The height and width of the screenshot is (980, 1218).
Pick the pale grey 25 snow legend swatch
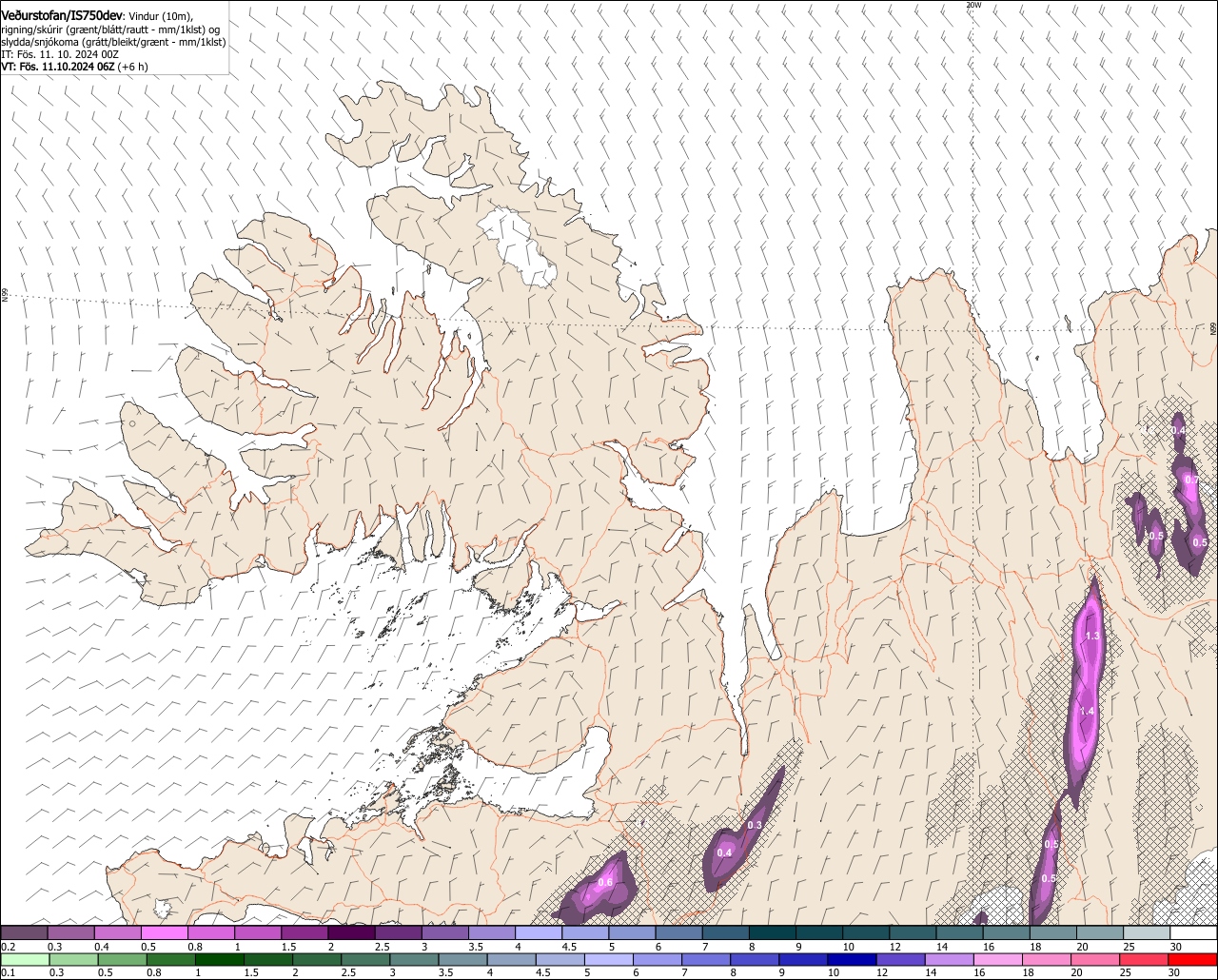point(1148,933)
